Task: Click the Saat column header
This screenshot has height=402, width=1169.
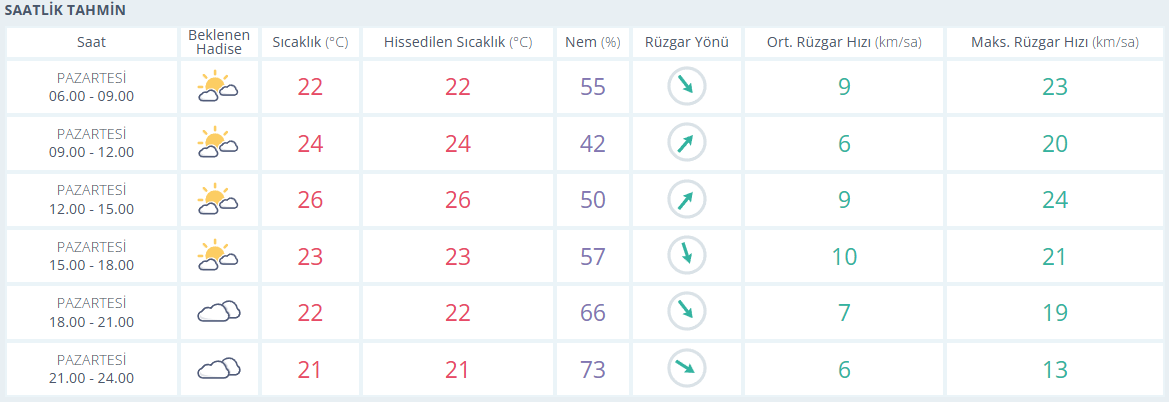Action: [x=91, y=42]
